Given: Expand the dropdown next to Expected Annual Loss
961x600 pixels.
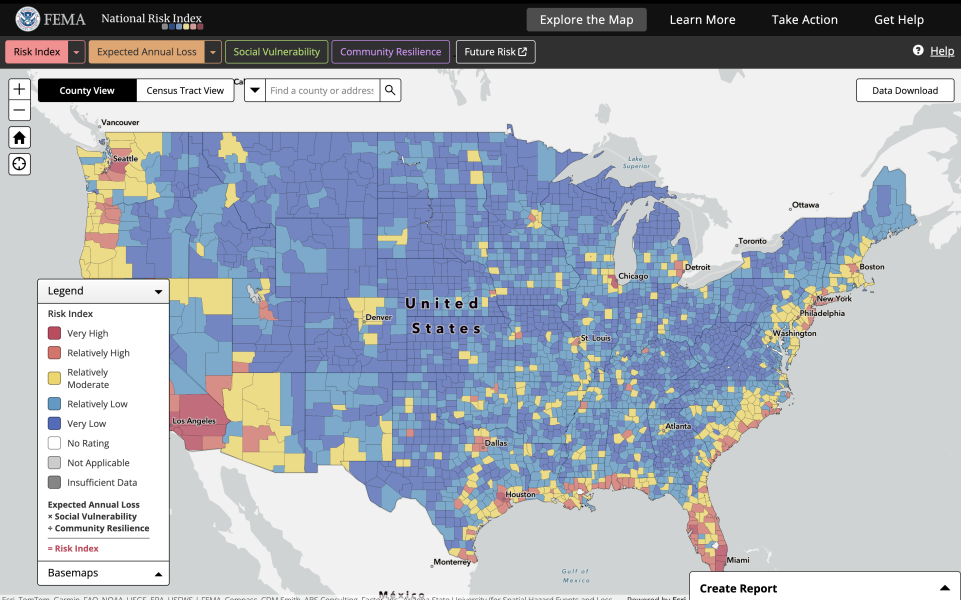Looking at the screenshot, I should click(x=211, y=51).
